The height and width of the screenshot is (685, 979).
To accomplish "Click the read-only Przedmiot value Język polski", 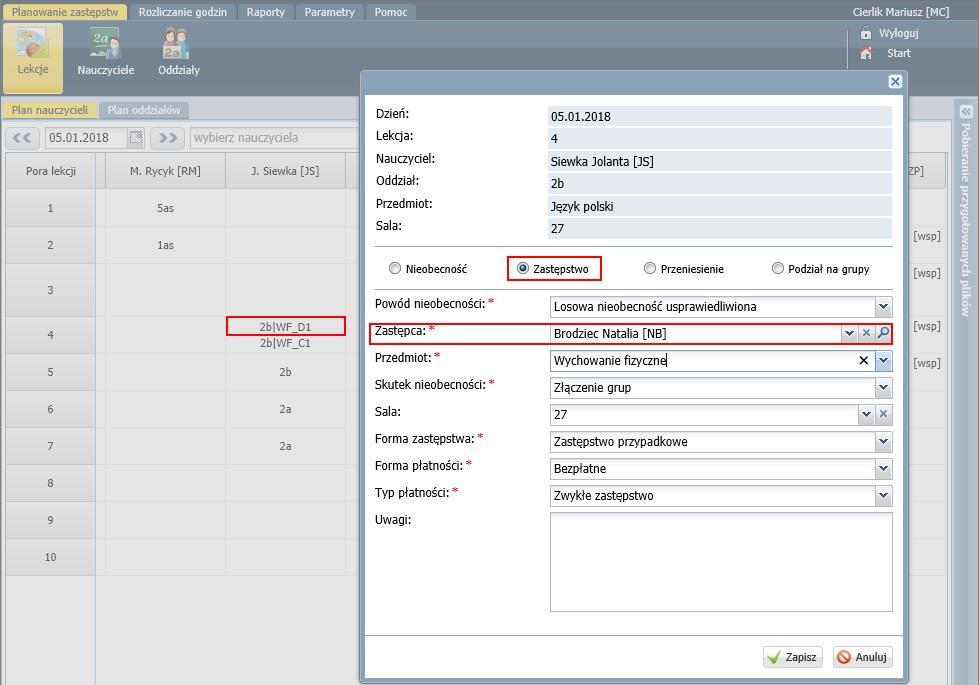I will click(x=720, y=206).
